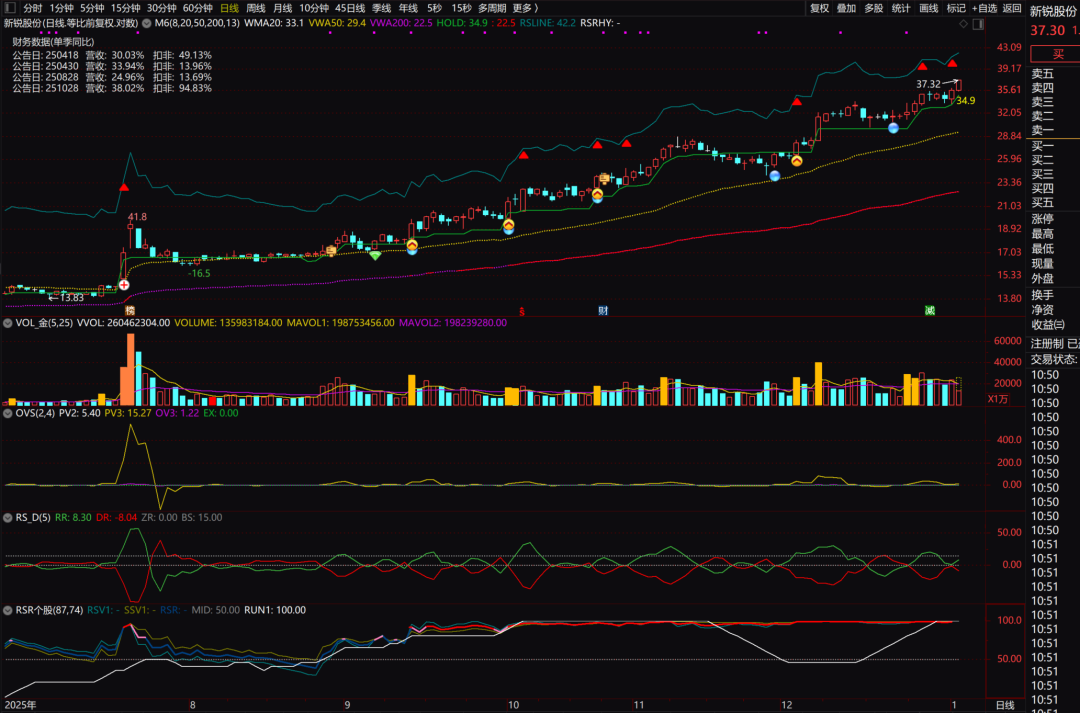Click the 公告日: 251028 financial row
Viewport: 1080px width, 713px height.
(x=112, y=88)
